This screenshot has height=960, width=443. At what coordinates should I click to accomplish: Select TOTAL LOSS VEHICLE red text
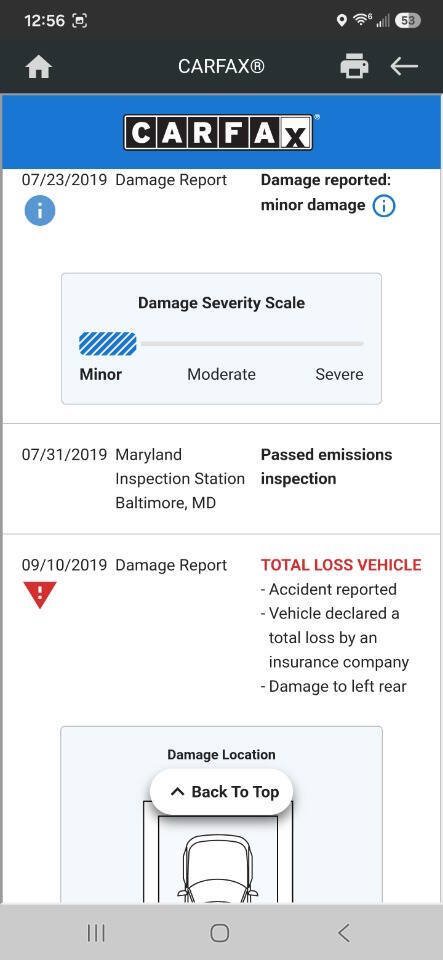click(341, 564)
